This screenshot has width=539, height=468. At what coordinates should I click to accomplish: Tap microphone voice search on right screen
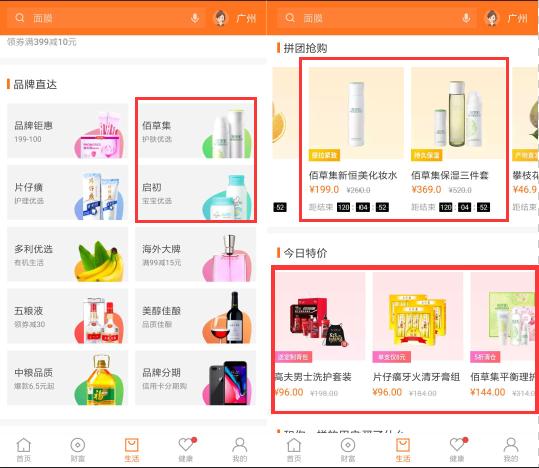coord(466,18)
